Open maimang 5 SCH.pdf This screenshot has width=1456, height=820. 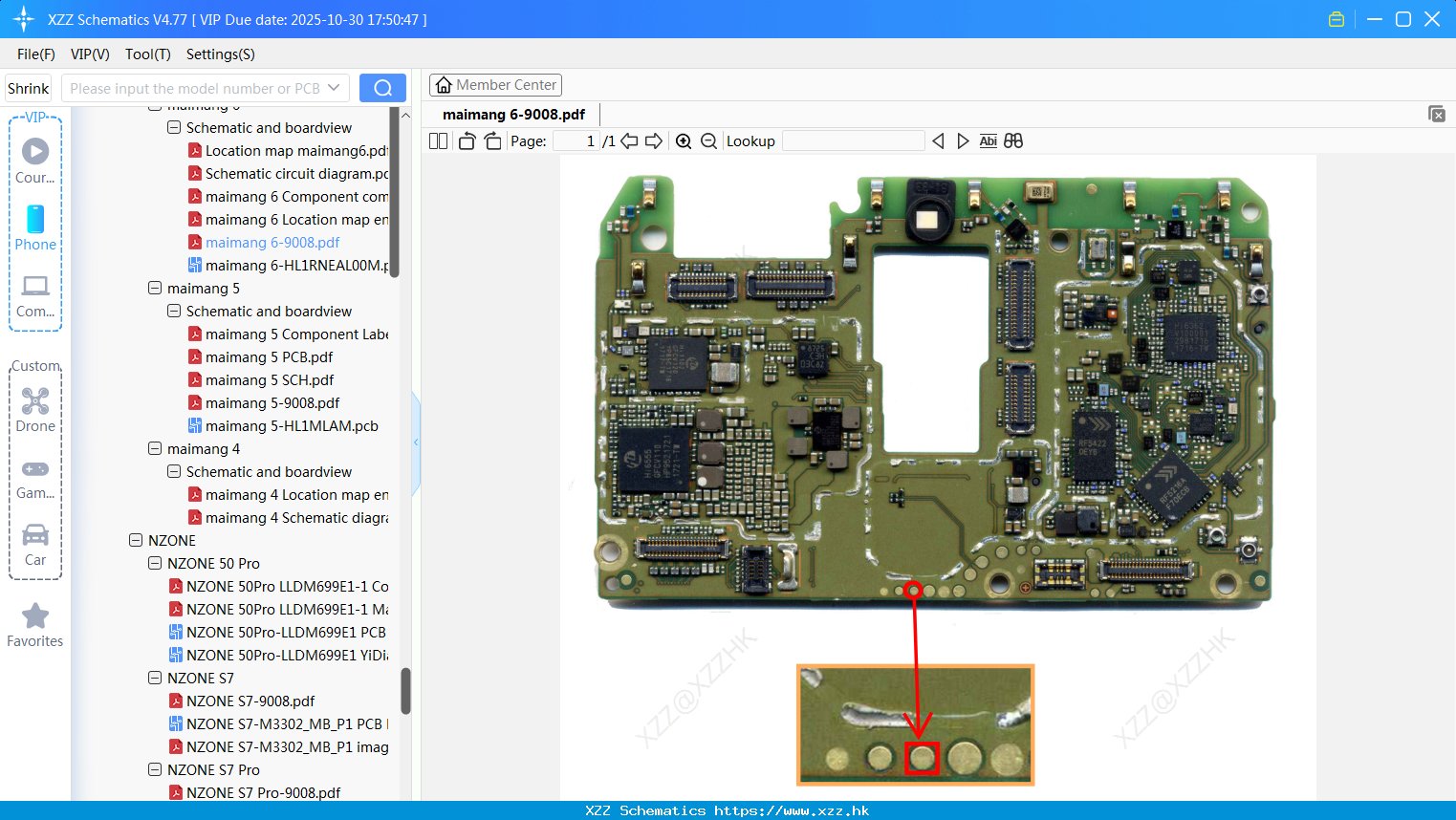point(261,379)
